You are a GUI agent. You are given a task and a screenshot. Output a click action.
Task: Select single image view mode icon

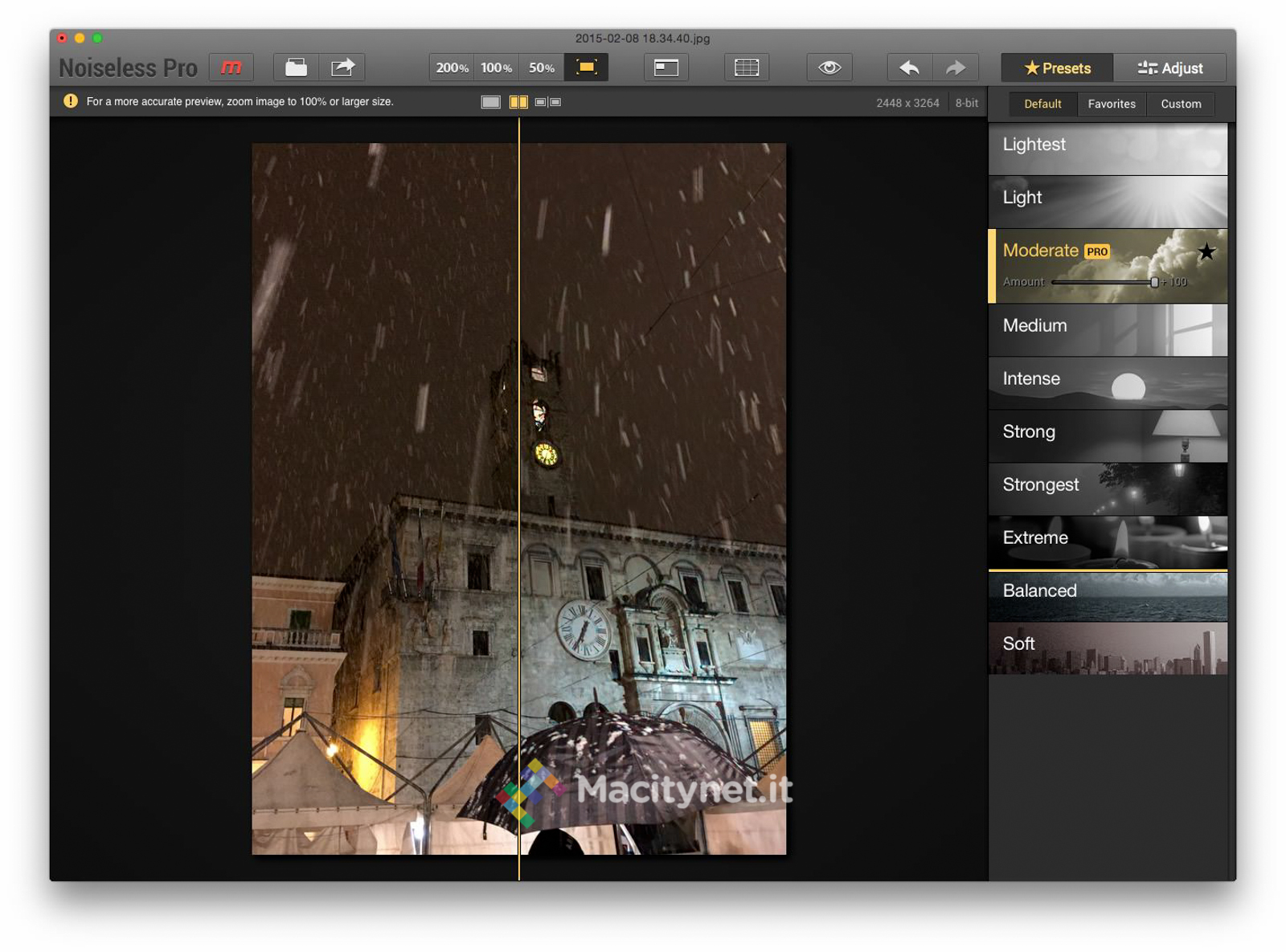(x=490, y=102)
